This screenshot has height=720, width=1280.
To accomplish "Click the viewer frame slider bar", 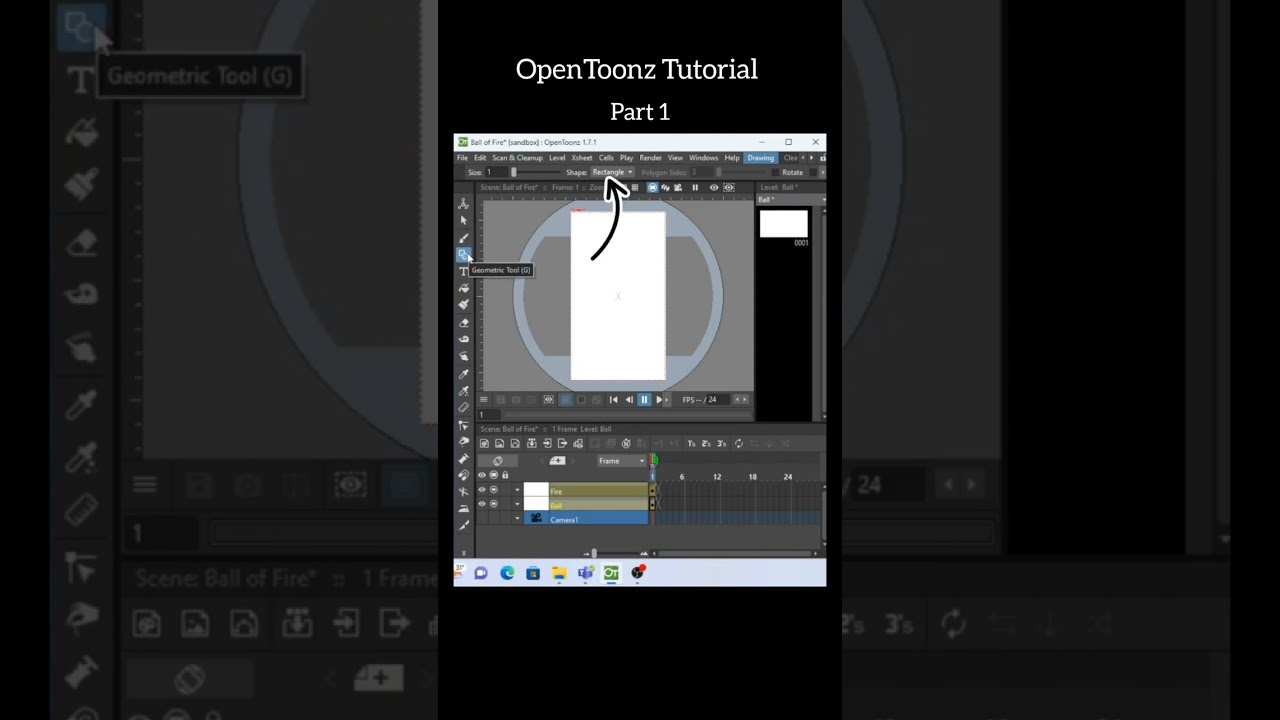I will (x=627, y=414).
